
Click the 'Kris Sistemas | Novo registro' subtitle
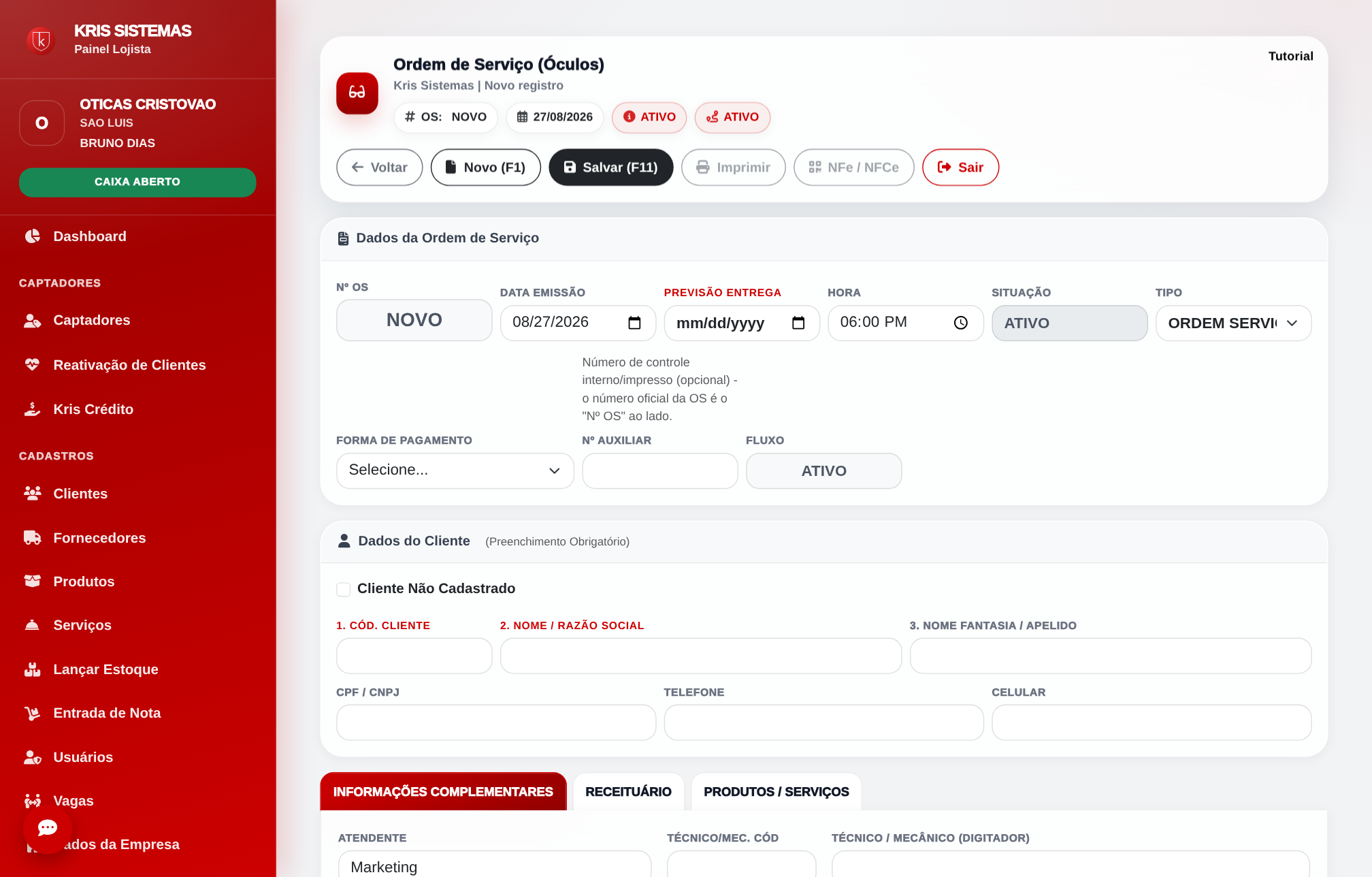(478, 85)
